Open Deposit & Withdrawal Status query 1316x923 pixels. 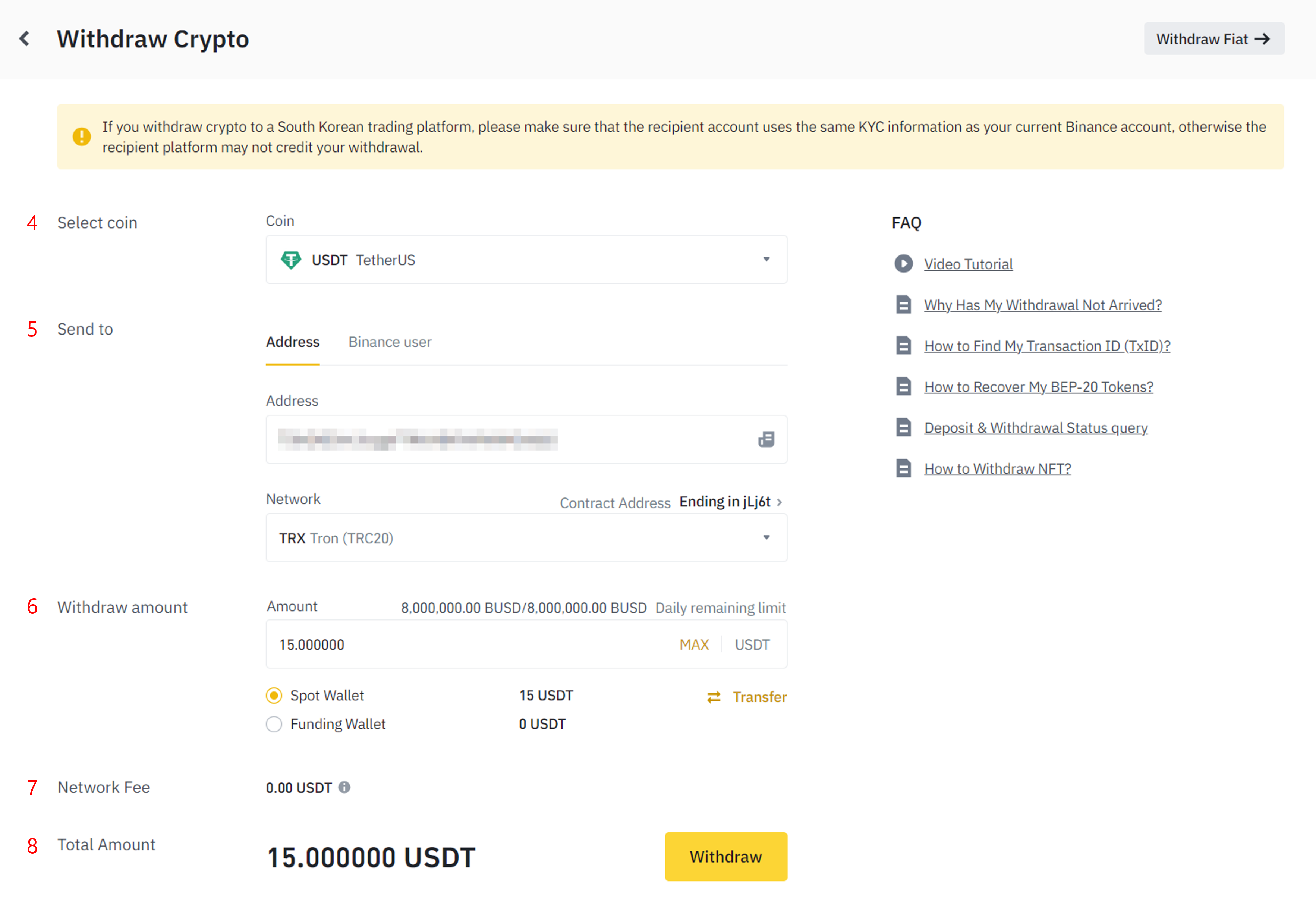[x=1036, y=428]
